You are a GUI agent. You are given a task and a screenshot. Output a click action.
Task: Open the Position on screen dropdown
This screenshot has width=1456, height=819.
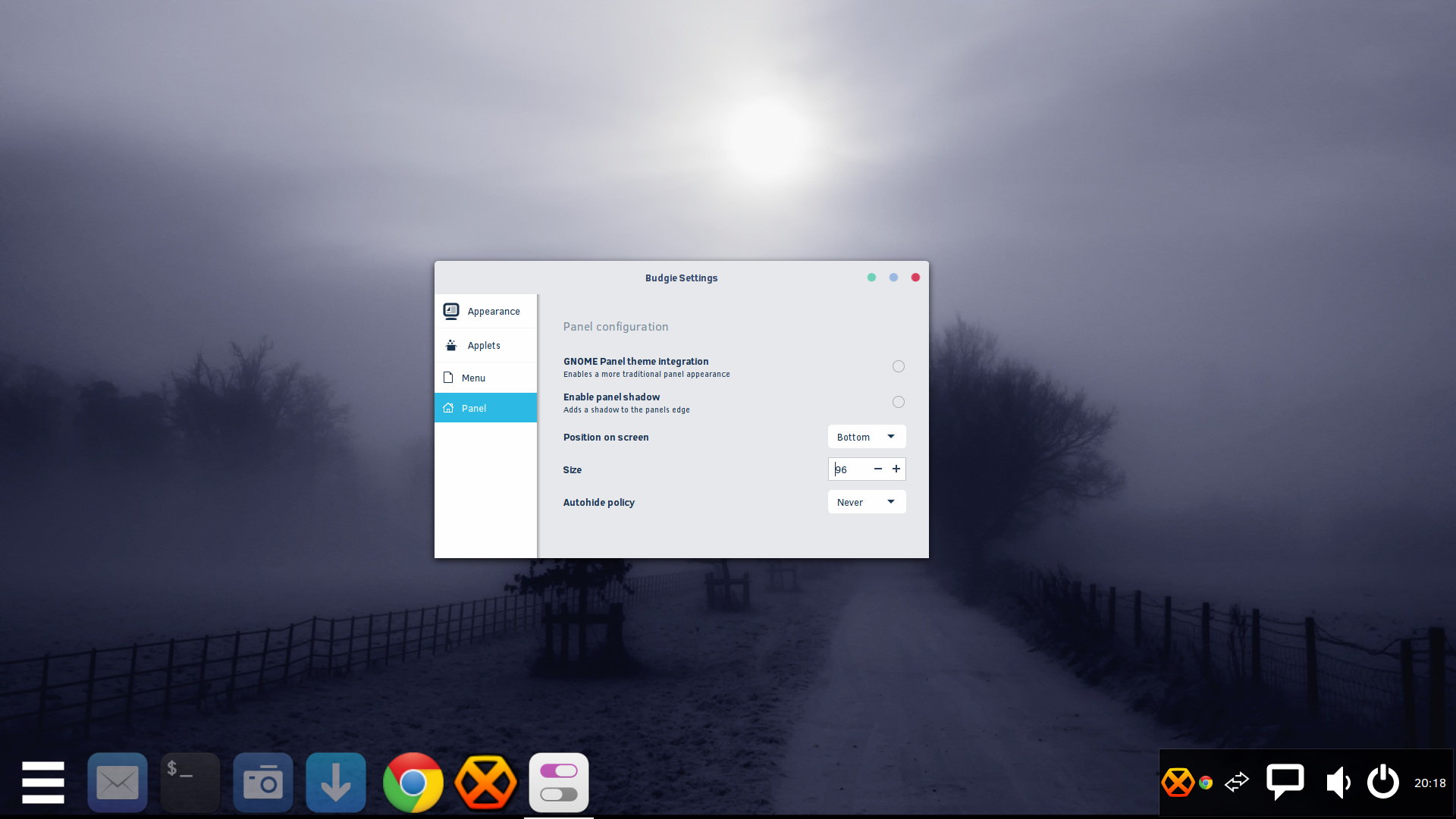point(867,437)
